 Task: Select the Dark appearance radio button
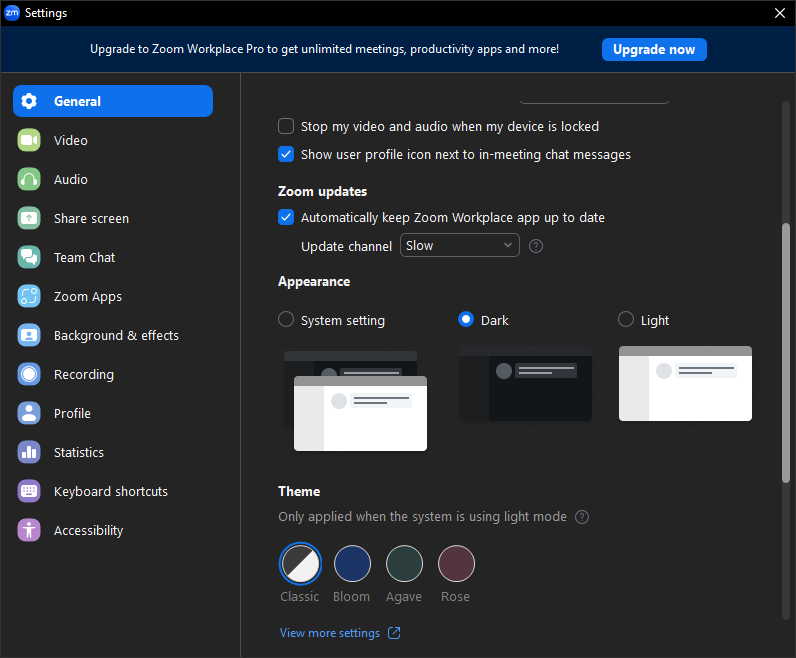(466, 319)
